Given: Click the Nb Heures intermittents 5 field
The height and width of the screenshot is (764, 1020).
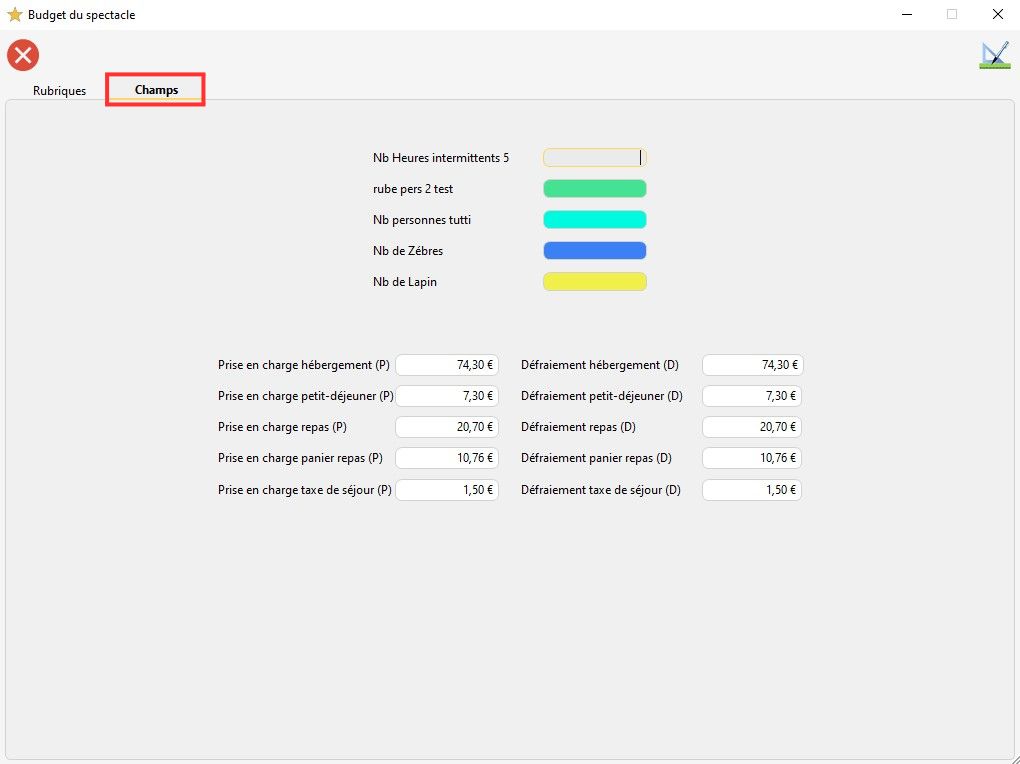Looking at the screenshot, I should tap(594, 158).
